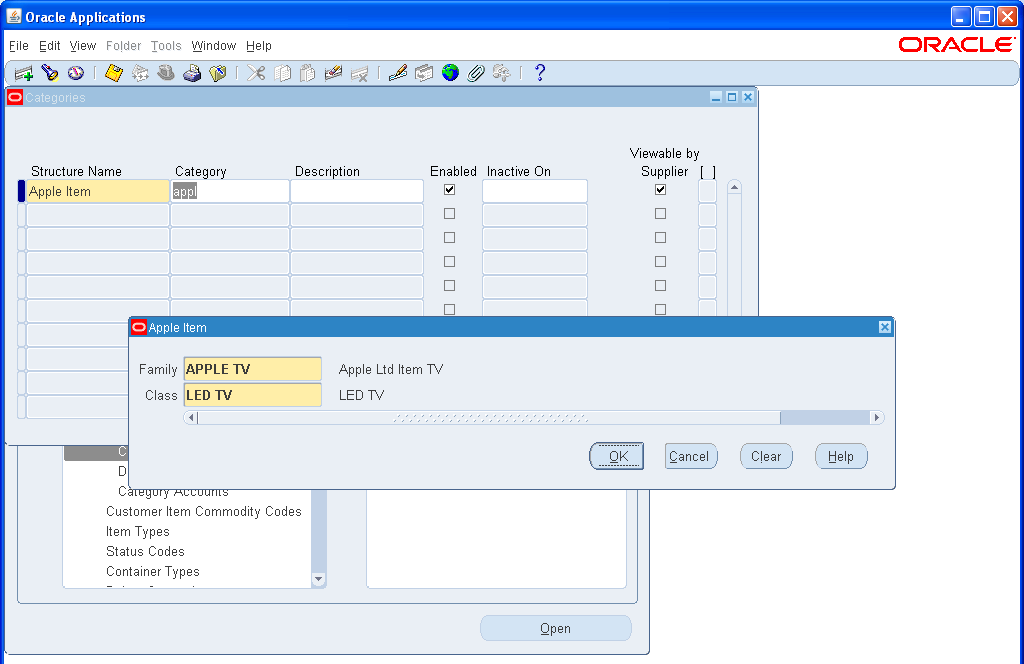Check the Enabled box in the fifth row
Viewport: 1024px width, 664px height.
(x=449, y=285)
